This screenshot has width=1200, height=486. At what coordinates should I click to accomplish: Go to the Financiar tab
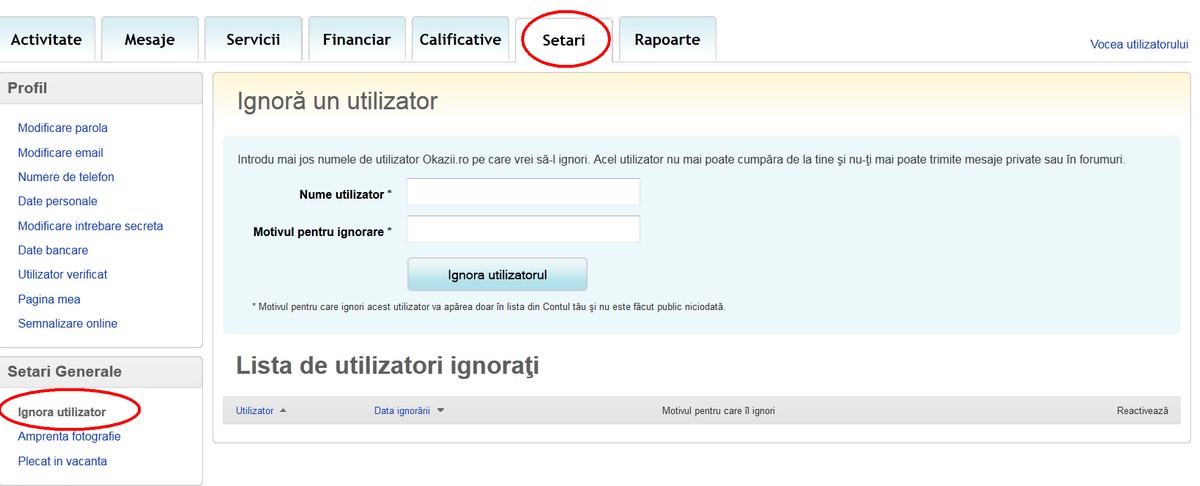point(356,40)
